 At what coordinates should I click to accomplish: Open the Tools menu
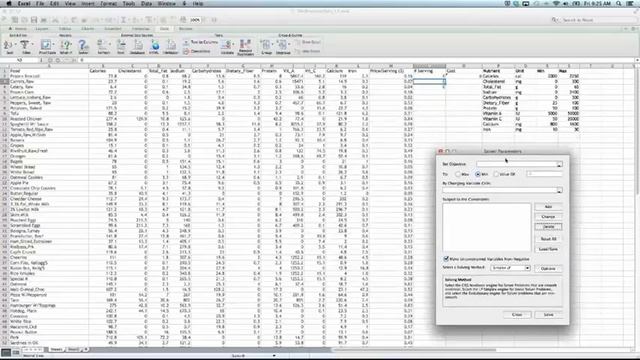coord(129,3)
